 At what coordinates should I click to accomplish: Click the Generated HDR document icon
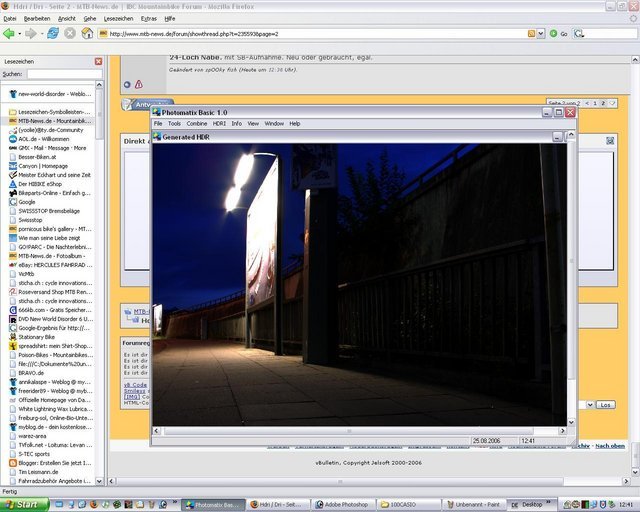tap(157, 137)
